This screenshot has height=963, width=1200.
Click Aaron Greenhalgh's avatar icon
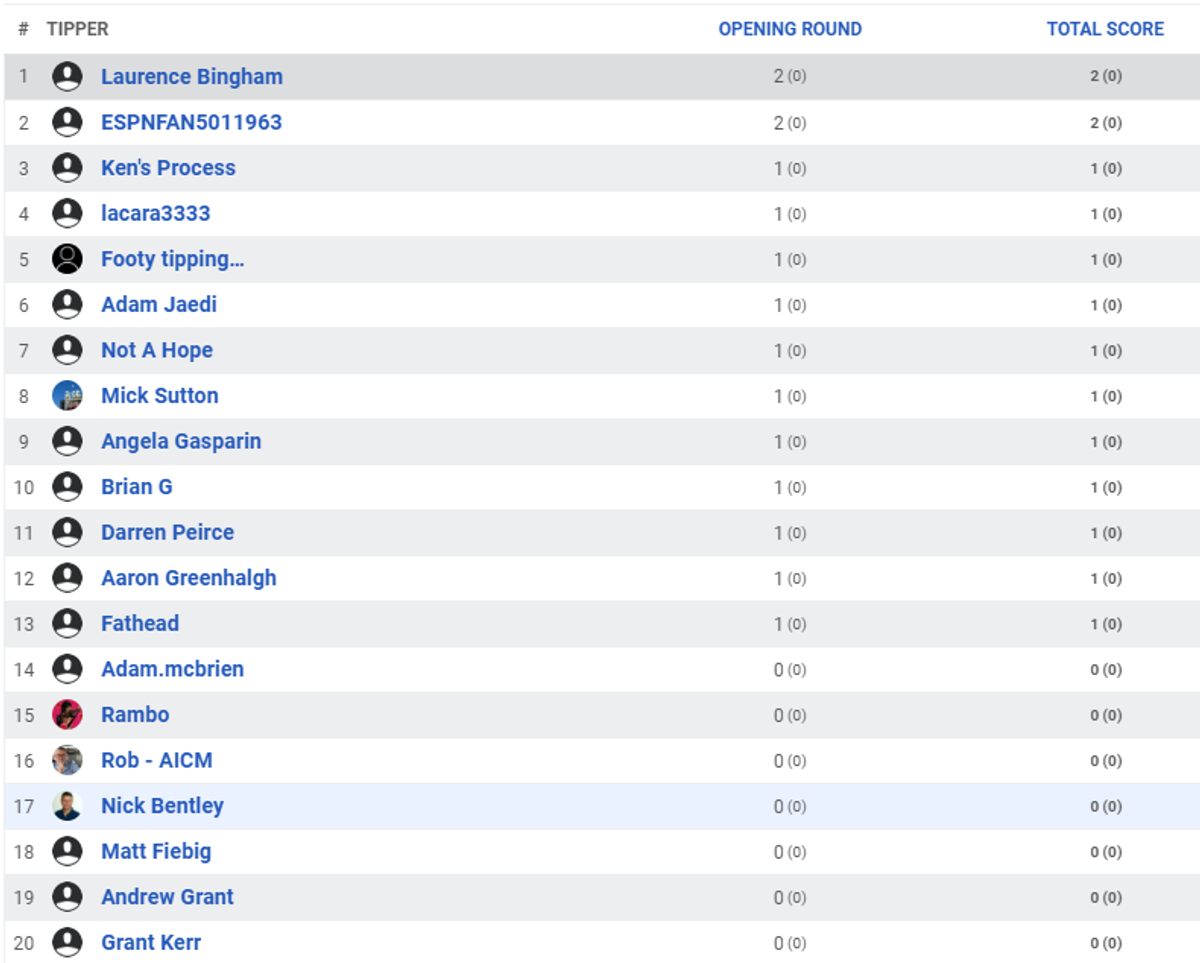67,578
